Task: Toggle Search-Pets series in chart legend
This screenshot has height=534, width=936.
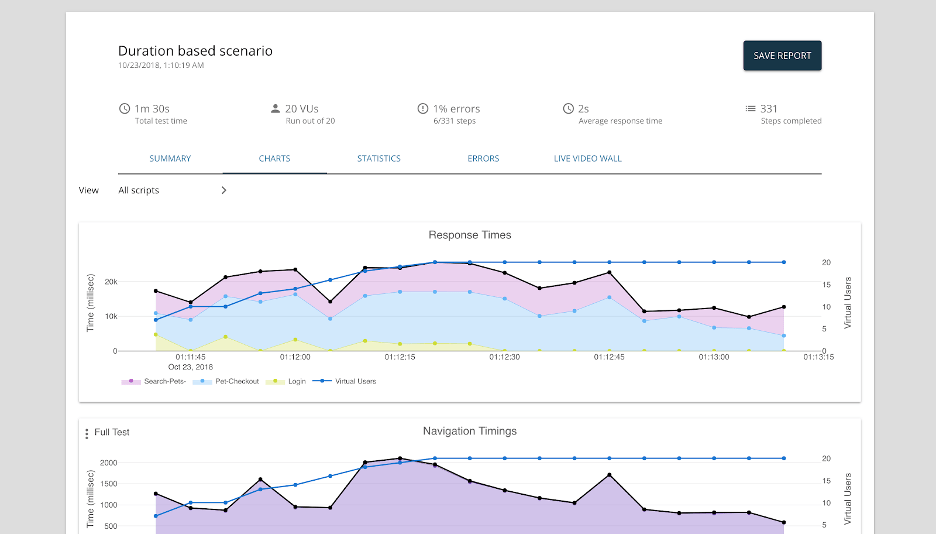Action: (154, 381)
